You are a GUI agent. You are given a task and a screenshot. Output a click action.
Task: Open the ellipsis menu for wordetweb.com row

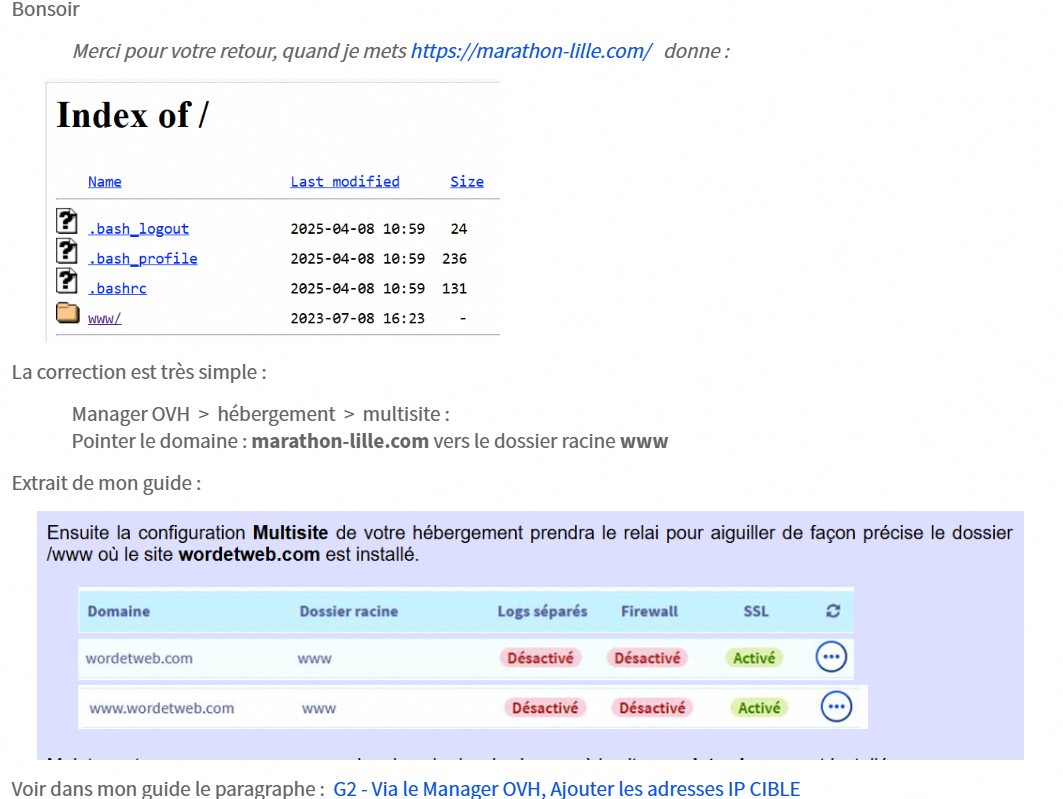pyautogui.click(x=831, y=657)
